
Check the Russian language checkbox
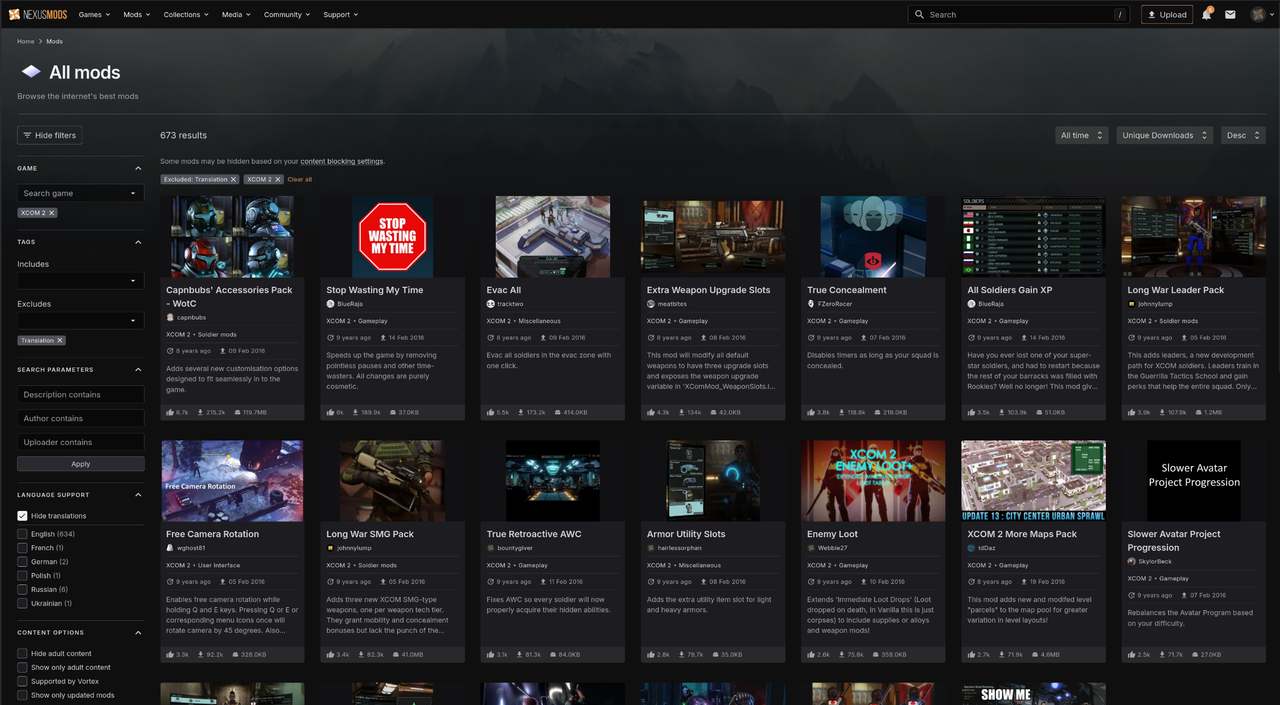(22, 590)
